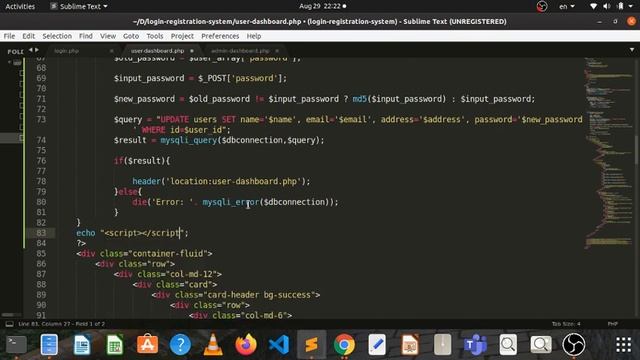Image resolution: width=640 pixels, height=360 pixels.
Task: Click the red tray indicator in top bar
Action: click(542, 6)
